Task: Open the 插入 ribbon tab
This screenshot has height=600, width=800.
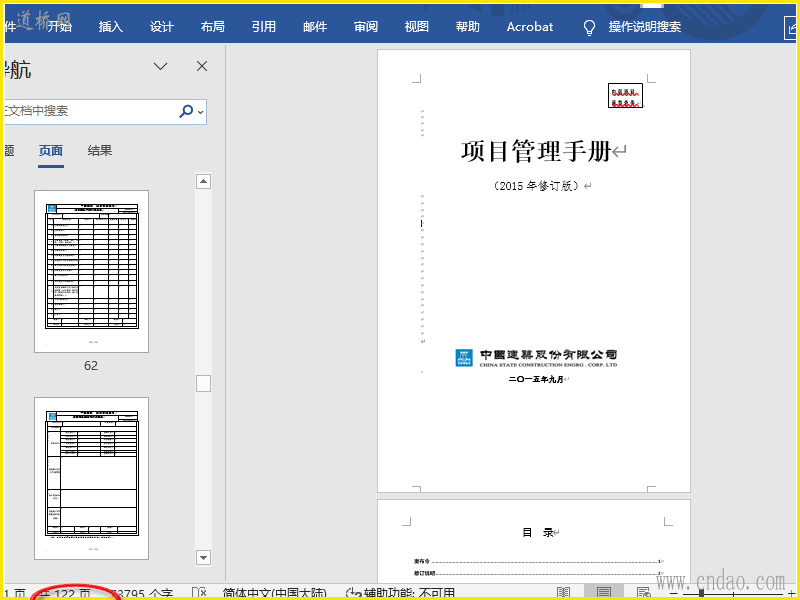Action: point(111,27)
